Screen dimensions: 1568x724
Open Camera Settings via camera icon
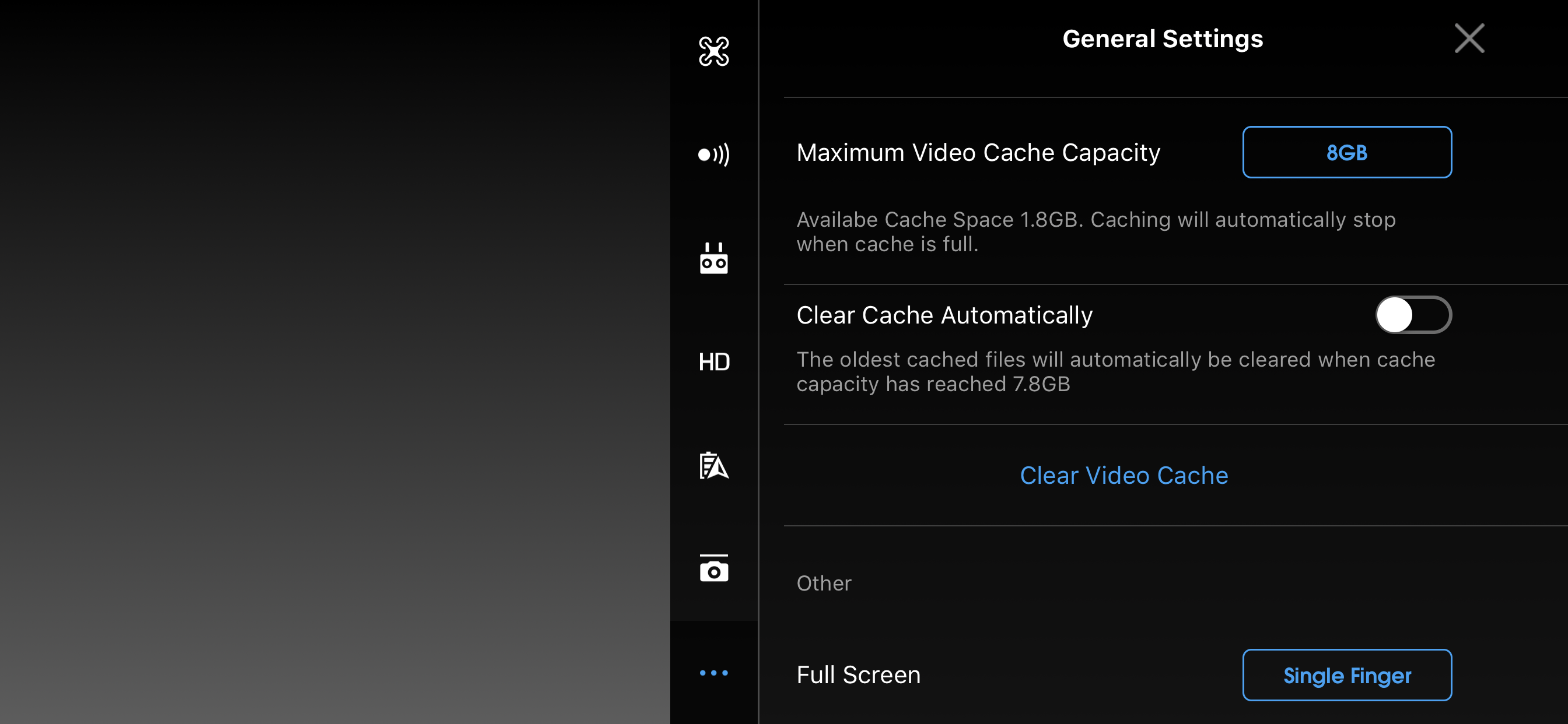tap(714, 570)
